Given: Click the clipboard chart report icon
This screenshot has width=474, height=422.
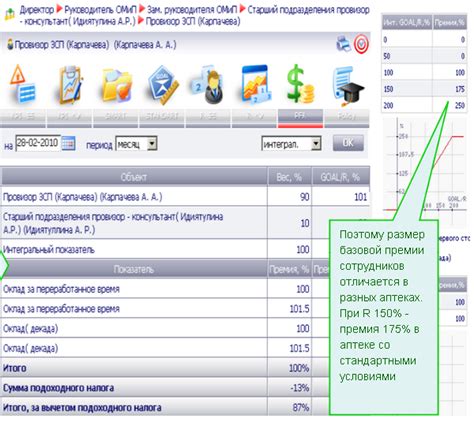Looking at the screenshot, I should click(x=69, y=85).
